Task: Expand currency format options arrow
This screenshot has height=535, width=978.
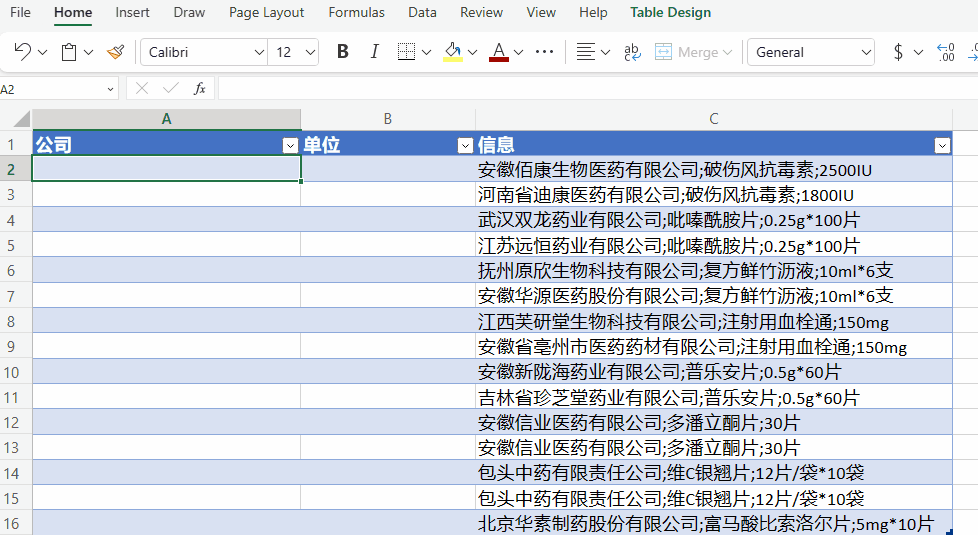Action: [918, 52]
